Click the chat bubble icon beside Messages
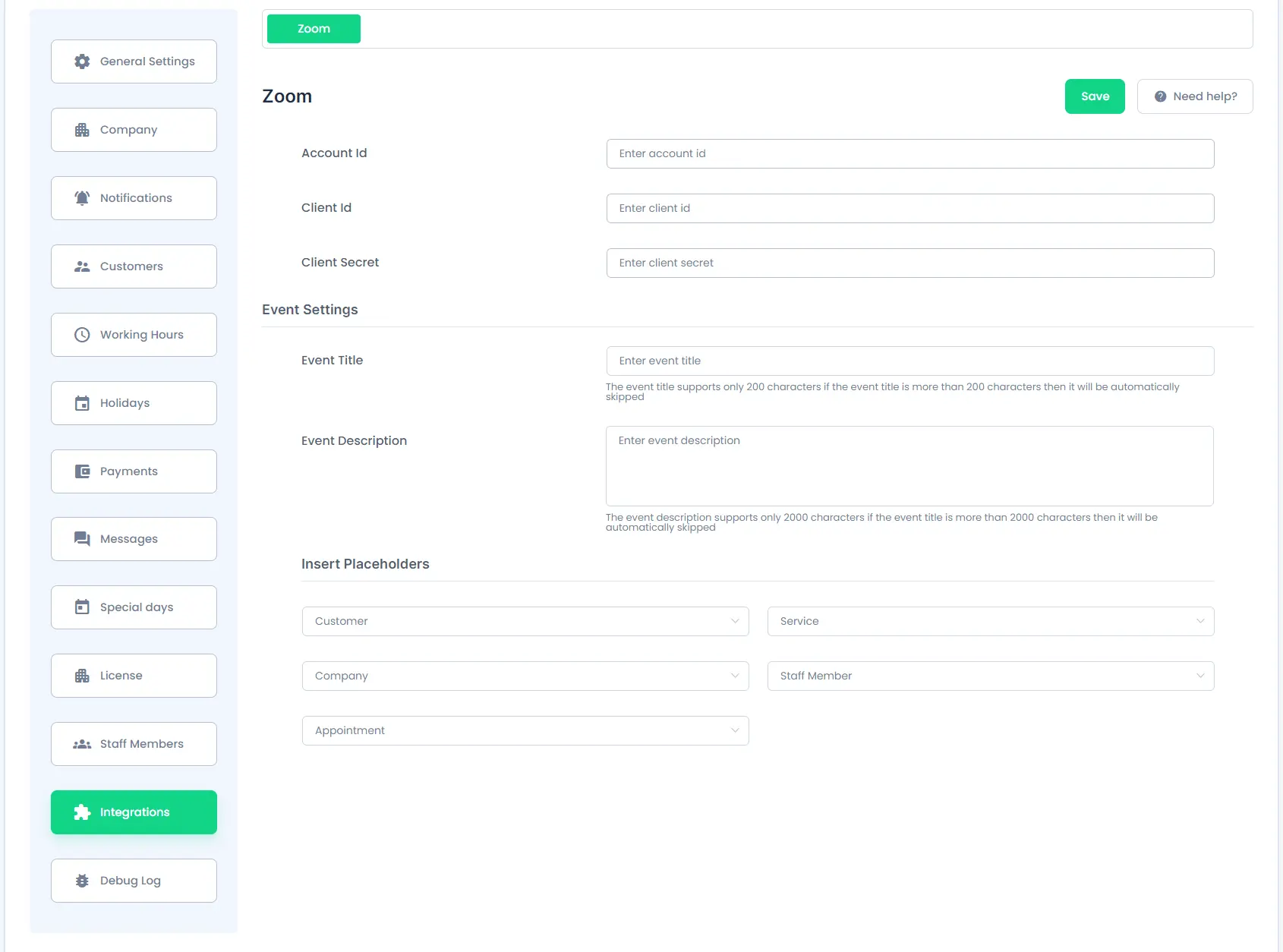This screenshot has width=1283, height=952. pyautogui.click(x=82, y=539)
